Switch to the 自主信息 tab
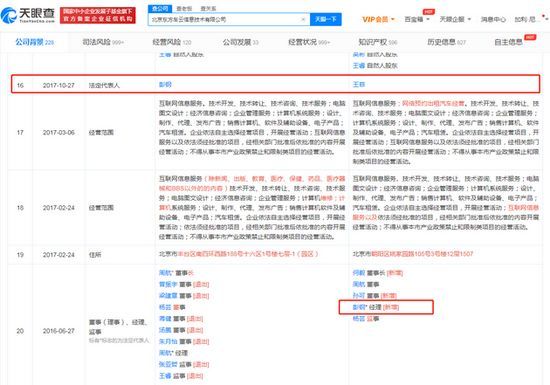This screenshot has height=385, width=550. tap(508, 42)
